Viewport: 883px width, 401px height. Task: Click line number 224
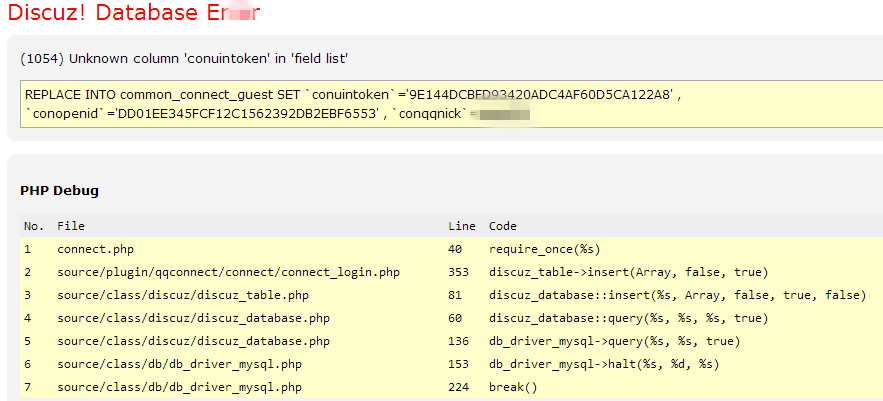pyautogui.click(x=459, y=387)
